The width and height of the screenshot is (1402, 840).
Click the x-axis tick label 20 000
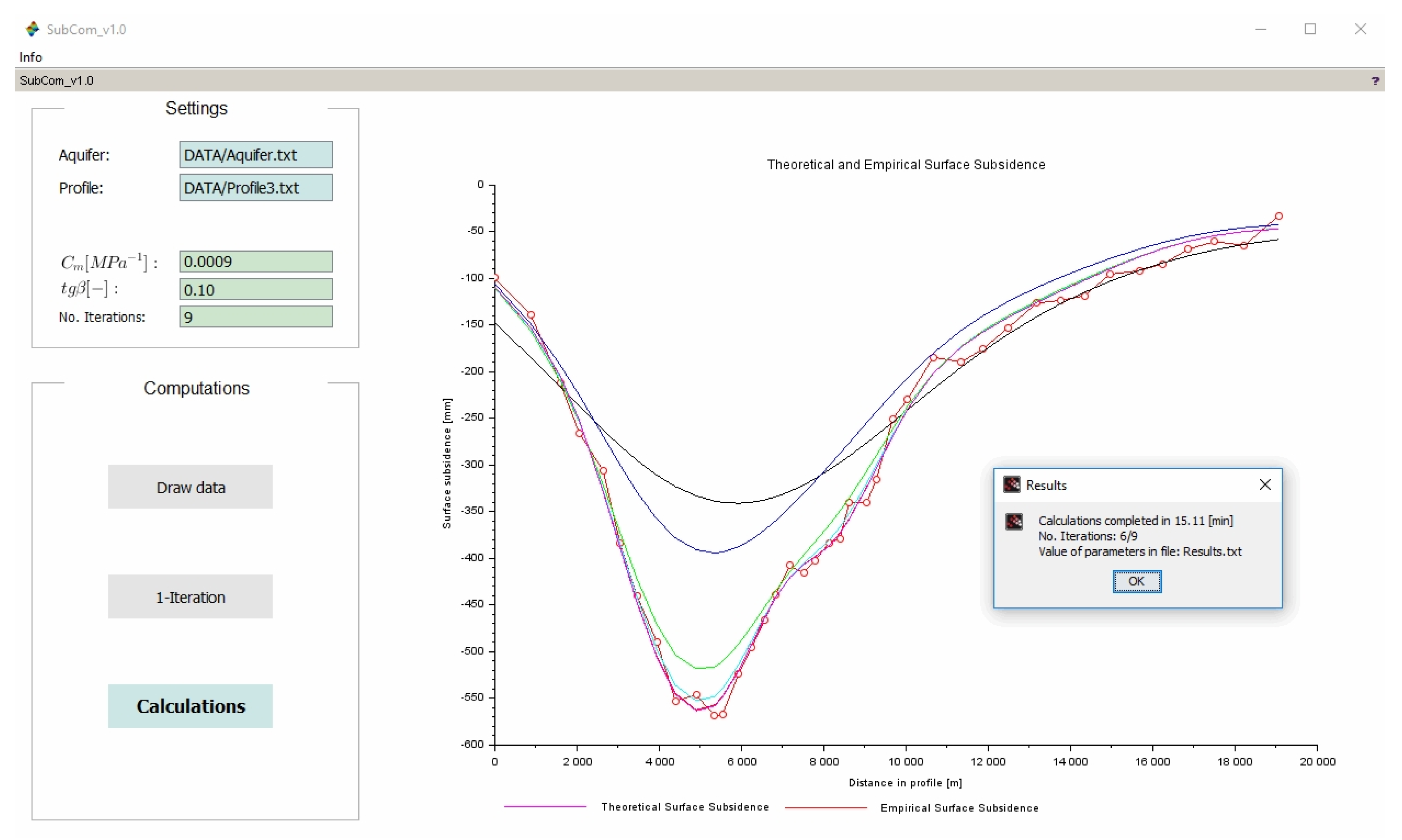[x=1317, y=762]
